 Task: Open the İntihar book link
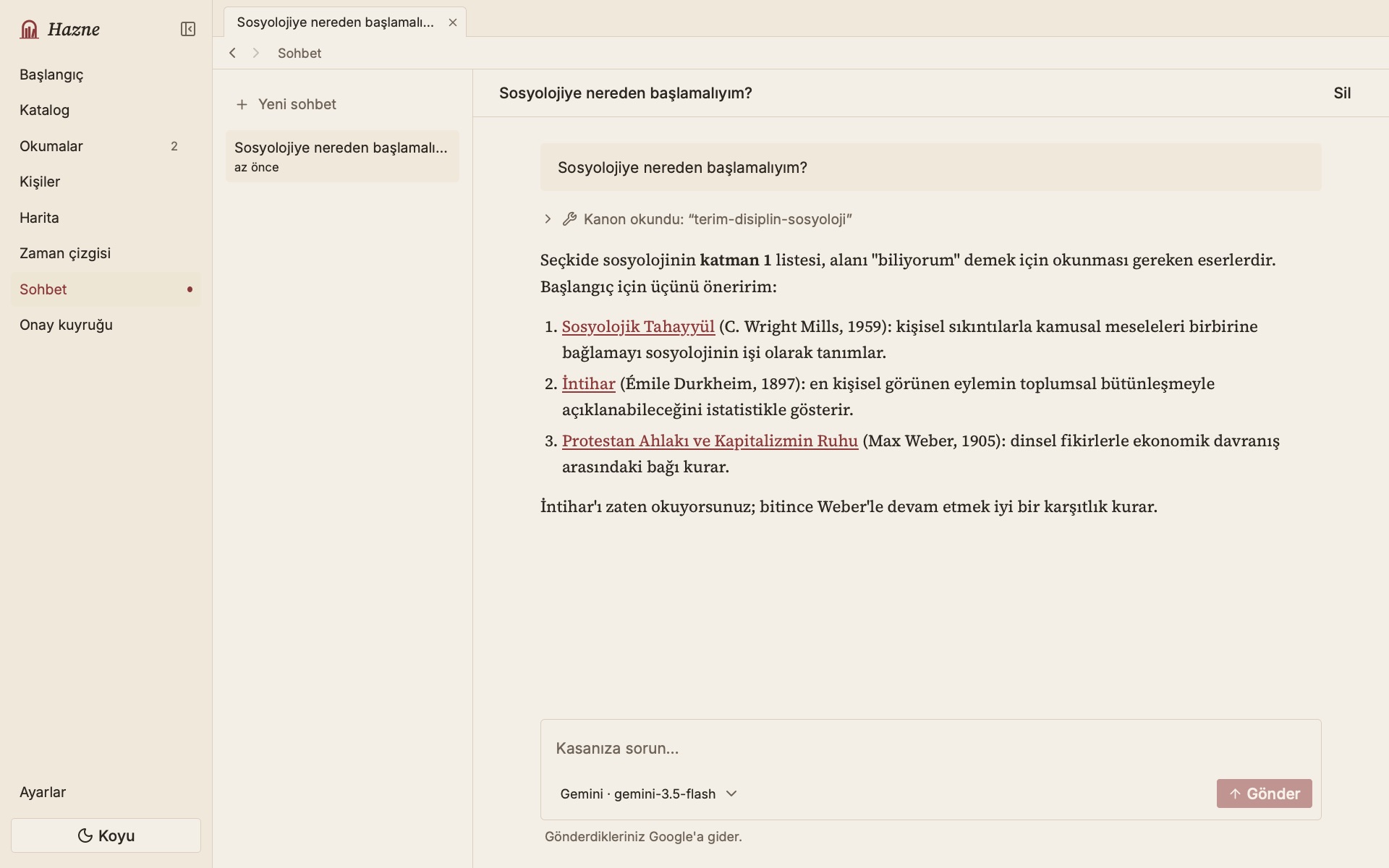click(588, 383)
